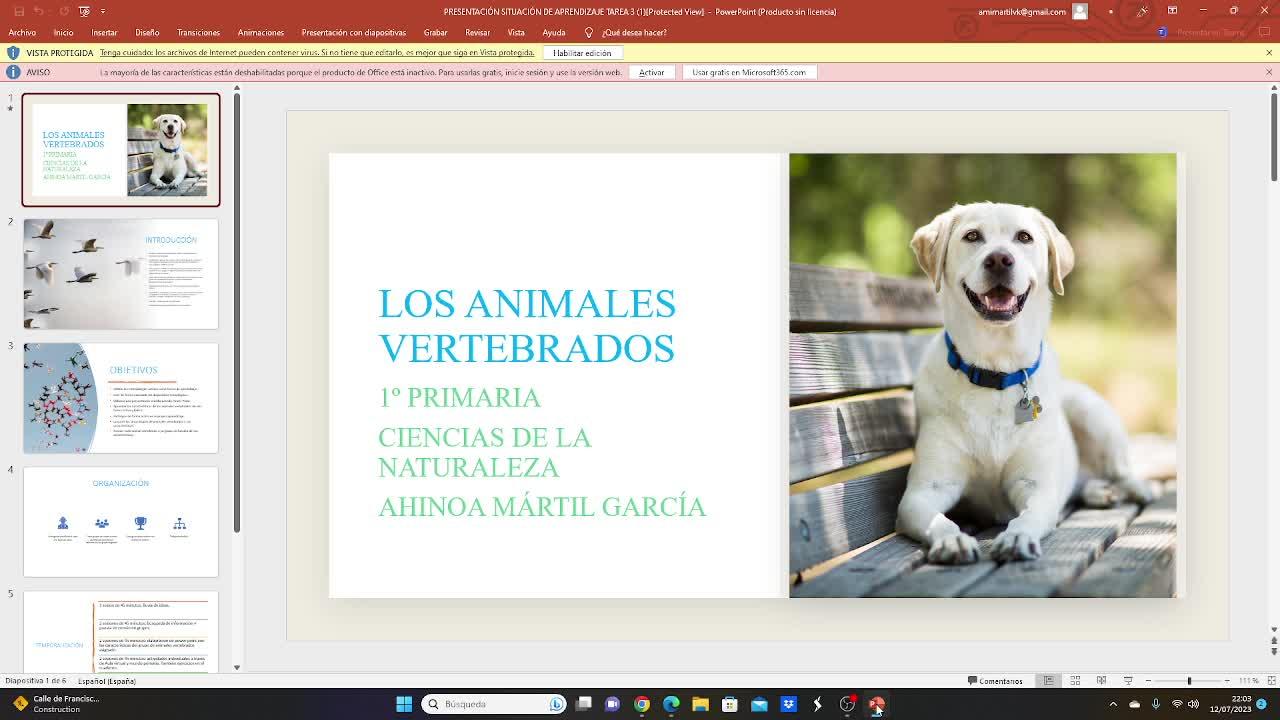Open the Diseño ribbon tab
This screenshot has height=720, width=1280.
tap(147, 32)
